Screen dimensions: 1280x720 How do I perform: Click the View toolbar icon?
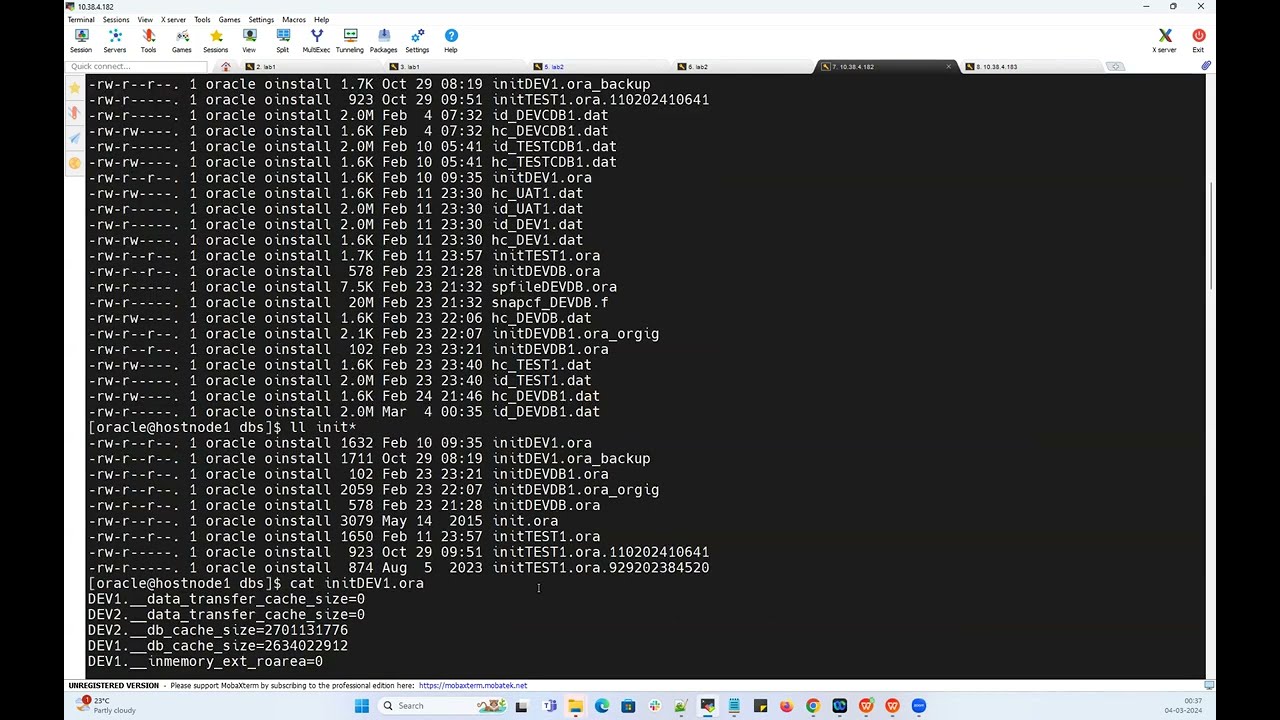point(249,40)
